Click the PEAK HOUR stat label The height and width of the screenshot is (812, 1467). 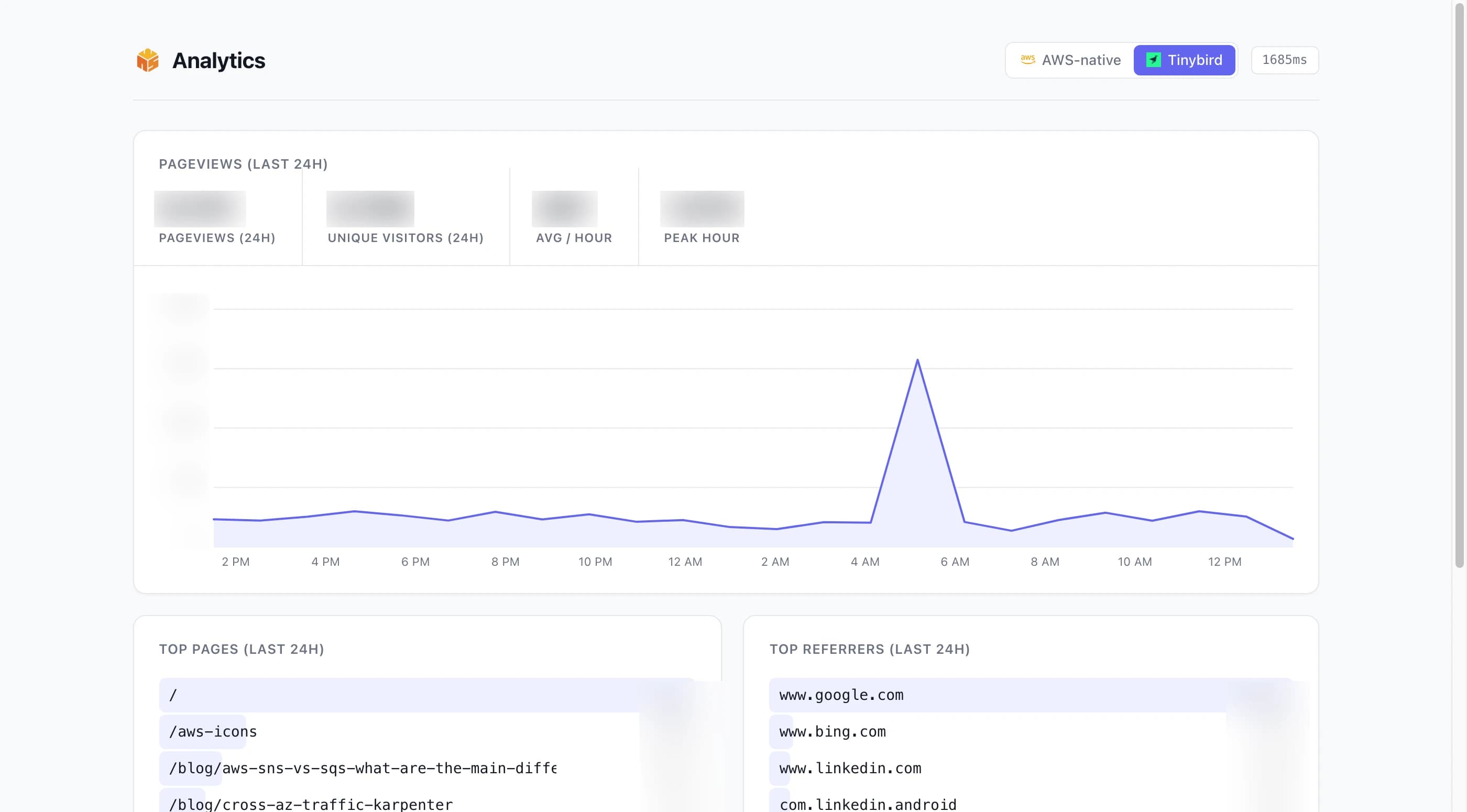[702, 238]
